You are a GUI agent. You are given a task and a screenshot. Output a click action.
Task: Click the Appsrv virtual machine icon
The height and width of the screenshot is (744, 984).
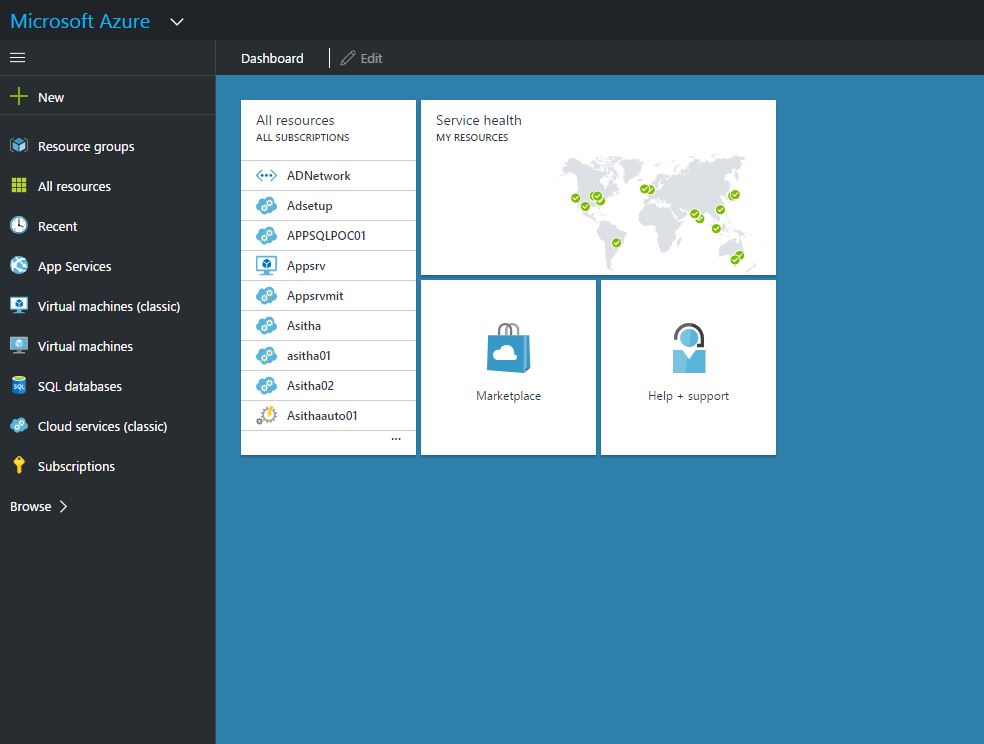pyautogui.click(x=266, y=265)
